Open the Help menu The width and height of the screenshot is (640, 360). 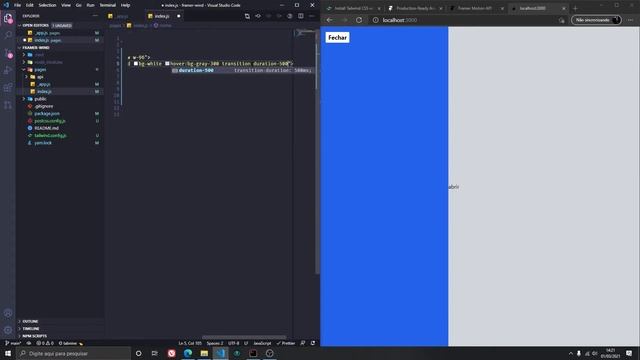click(x=125, y=5)
